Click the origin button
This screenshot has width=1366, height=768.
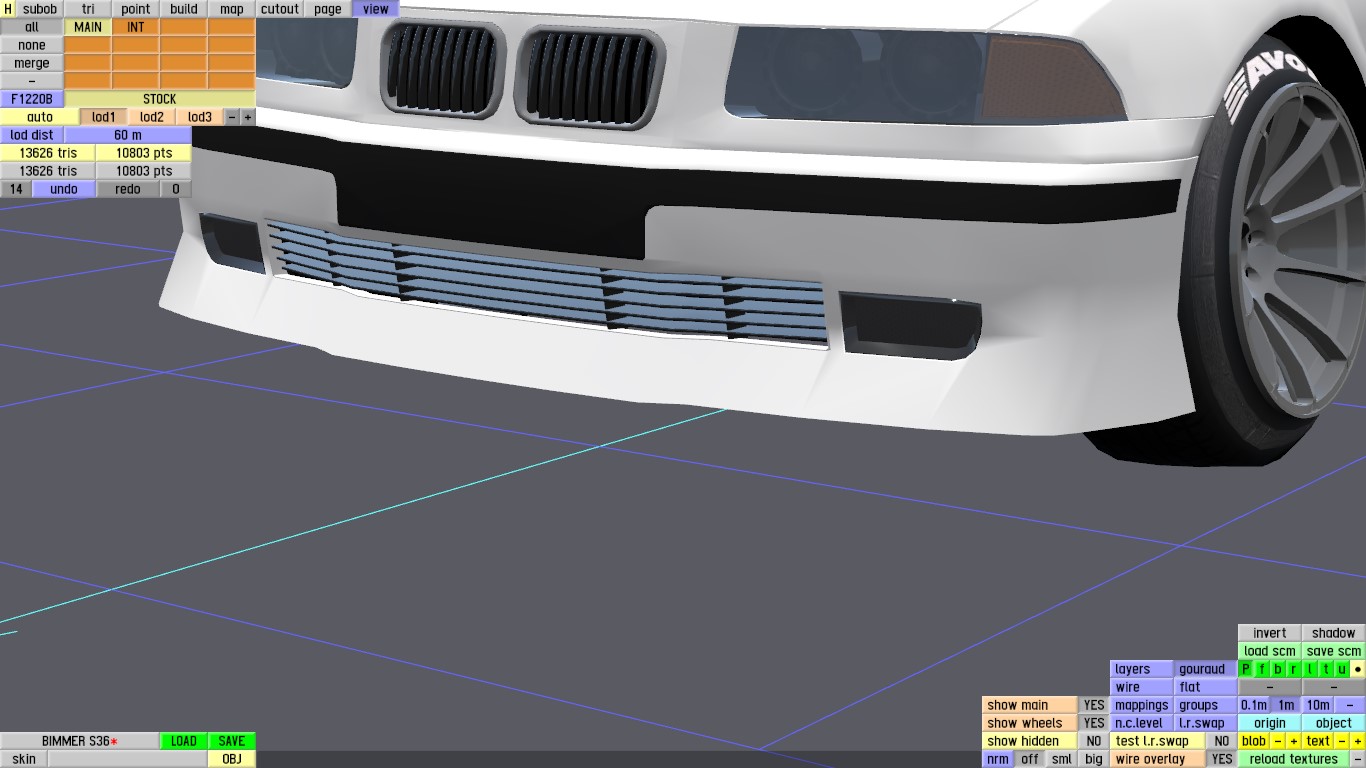(1270, 723)
